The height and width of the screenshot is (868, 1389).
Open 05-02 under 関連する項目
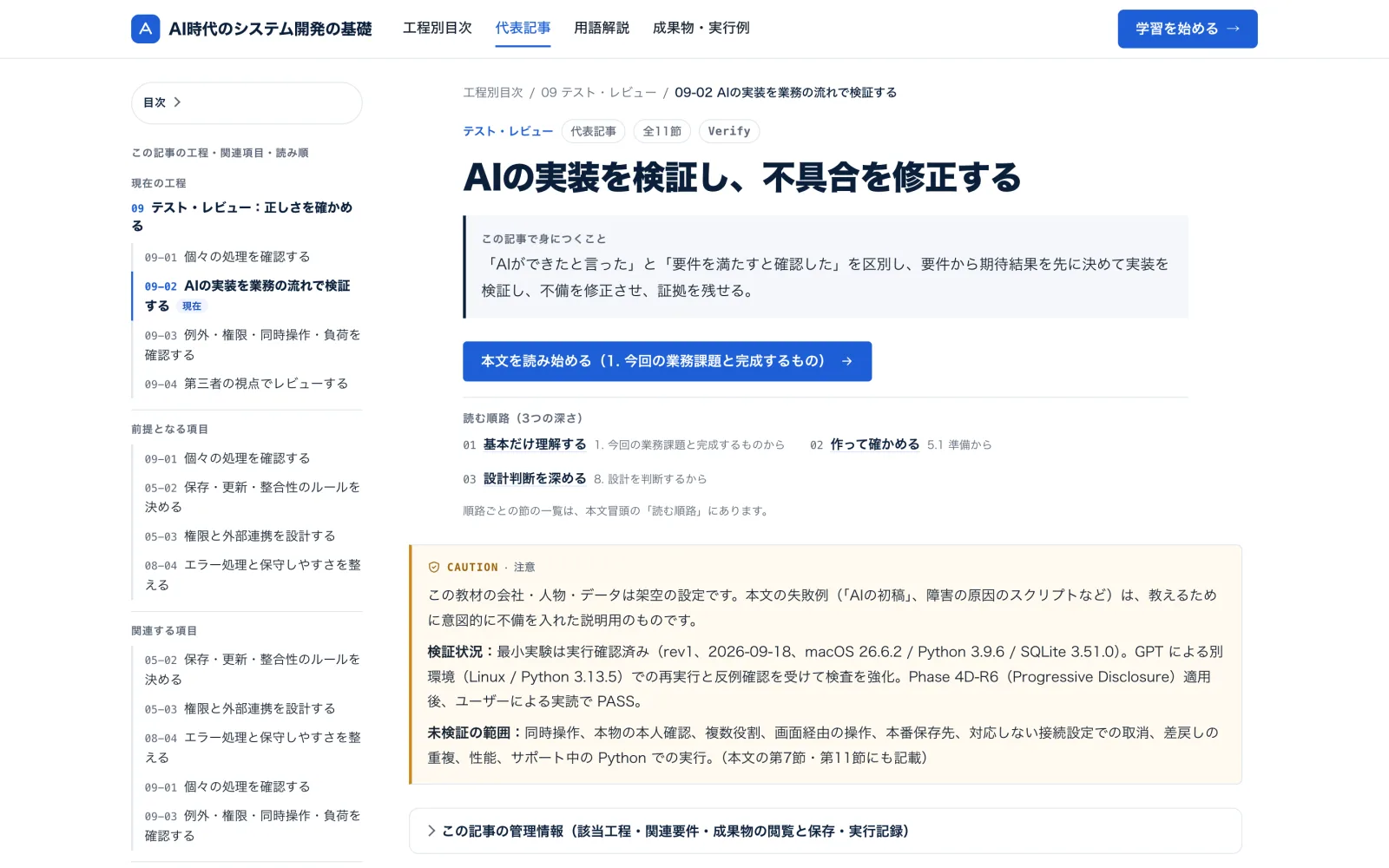[253, 669]
